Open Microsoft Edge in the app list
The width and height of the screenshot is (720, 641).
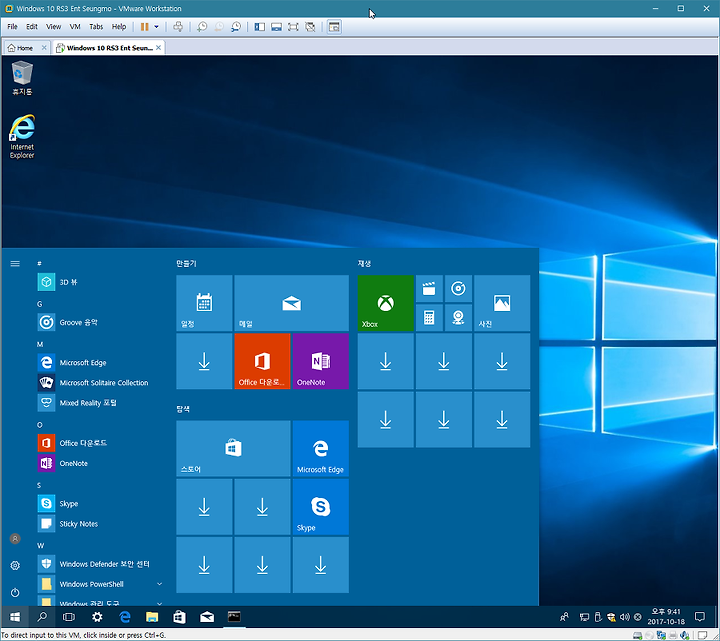click(99, 363)
